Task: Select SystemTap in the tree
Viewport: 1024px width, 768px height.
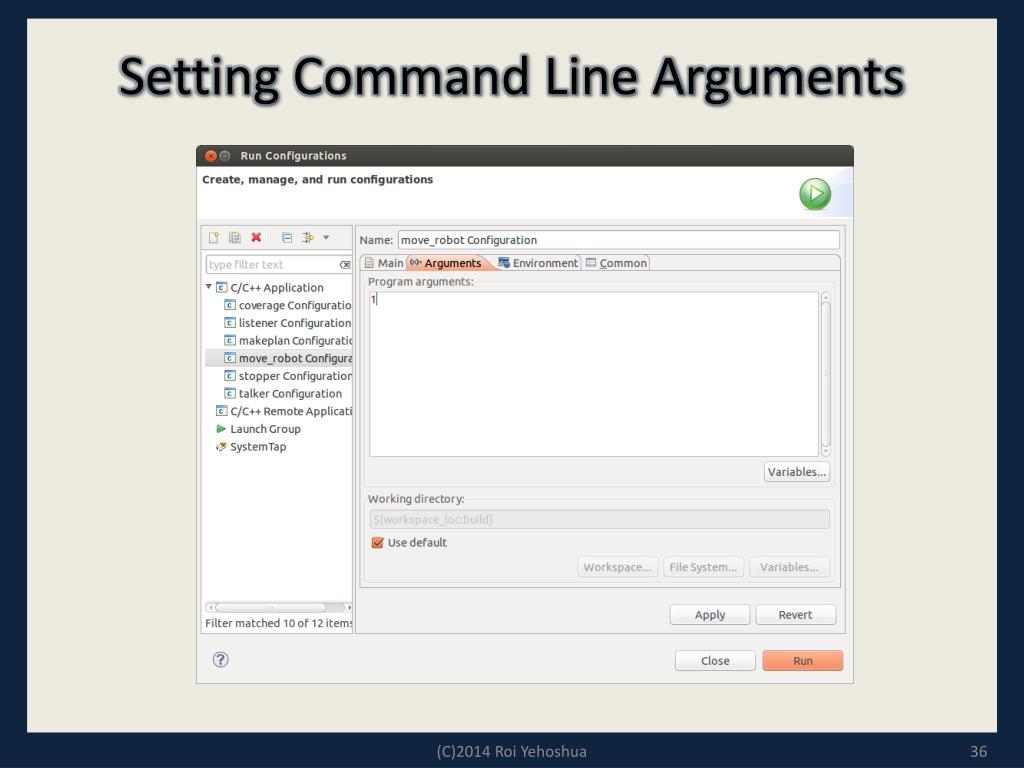Action: pos(258,447)
